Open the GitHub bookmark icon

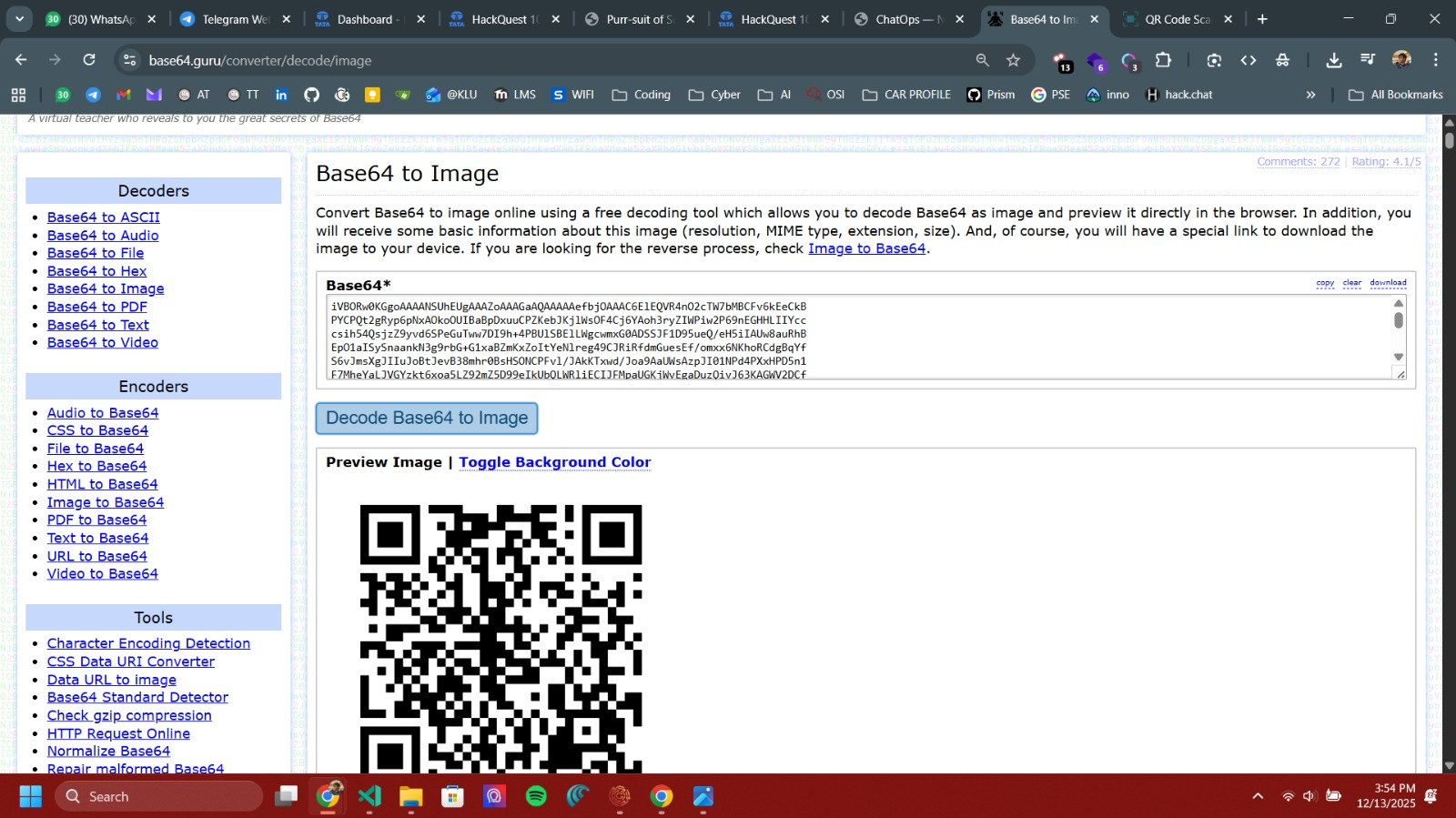(311, 95)
